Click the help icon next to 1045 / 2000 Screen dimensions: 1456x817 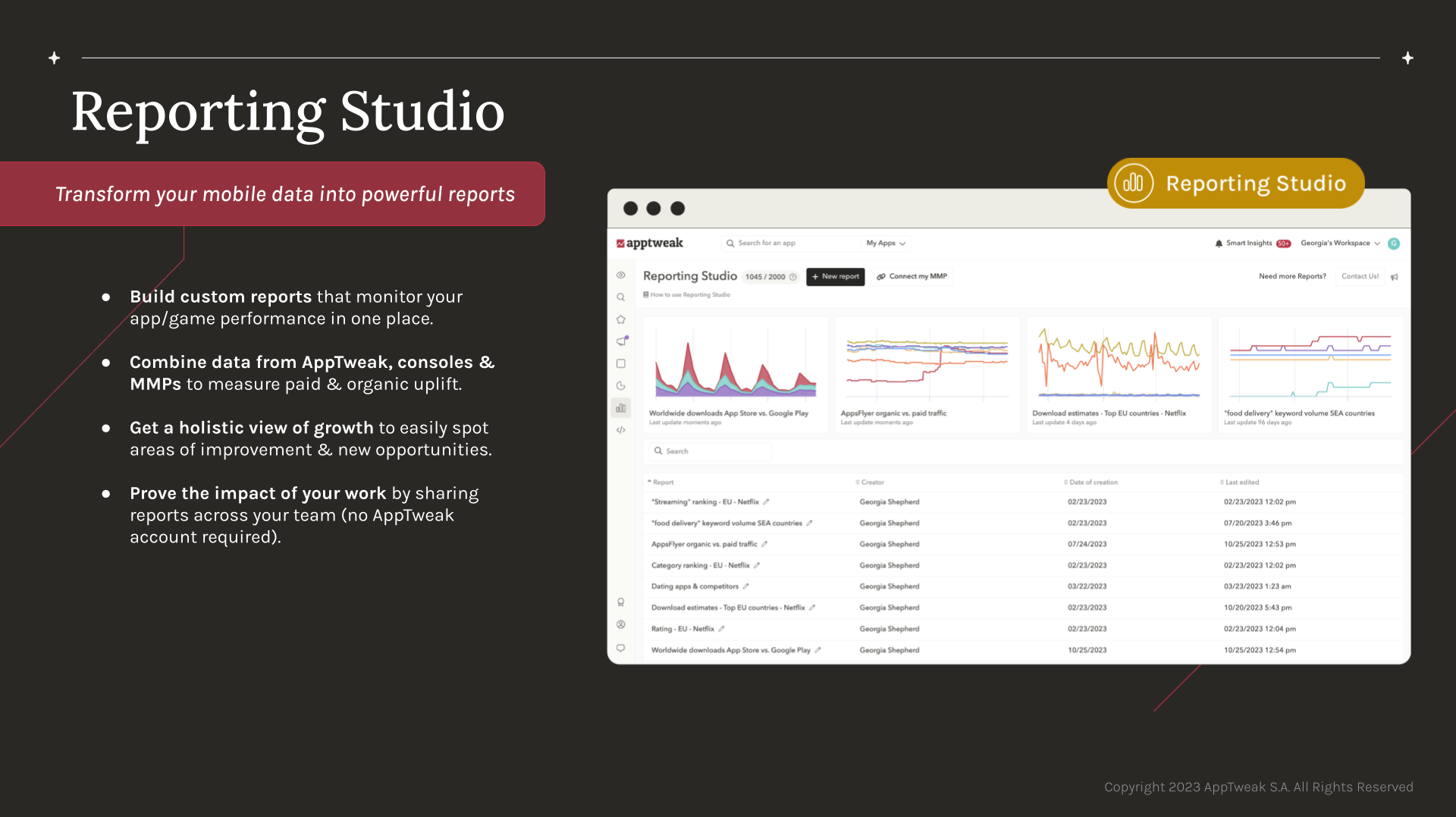793,277
